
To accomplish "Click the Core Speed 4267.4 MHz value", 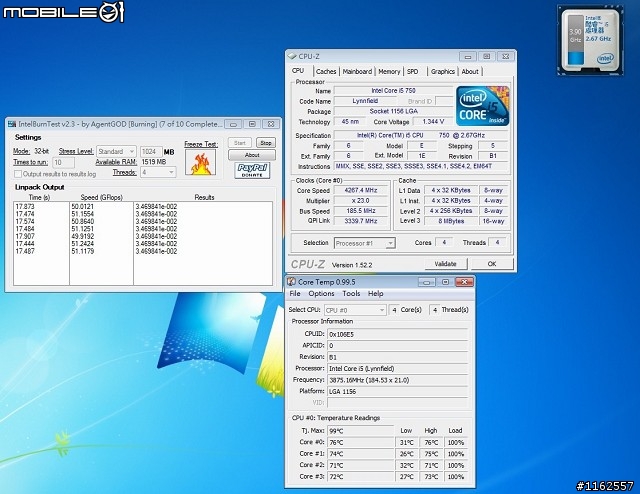I will 361,190.
